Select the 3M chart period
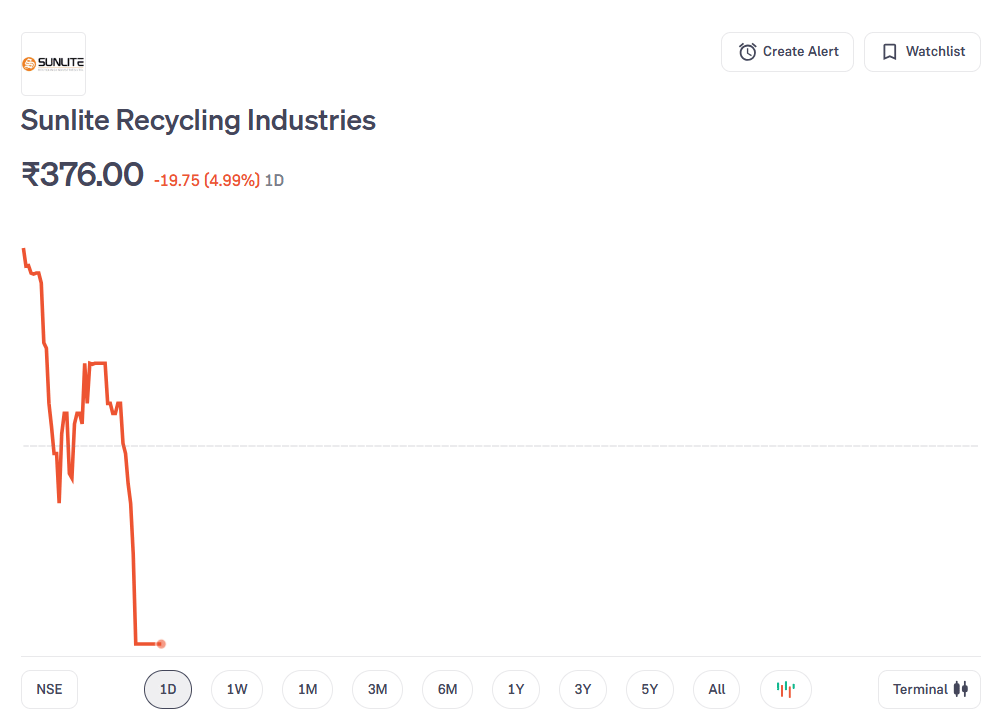 point(377,689)
